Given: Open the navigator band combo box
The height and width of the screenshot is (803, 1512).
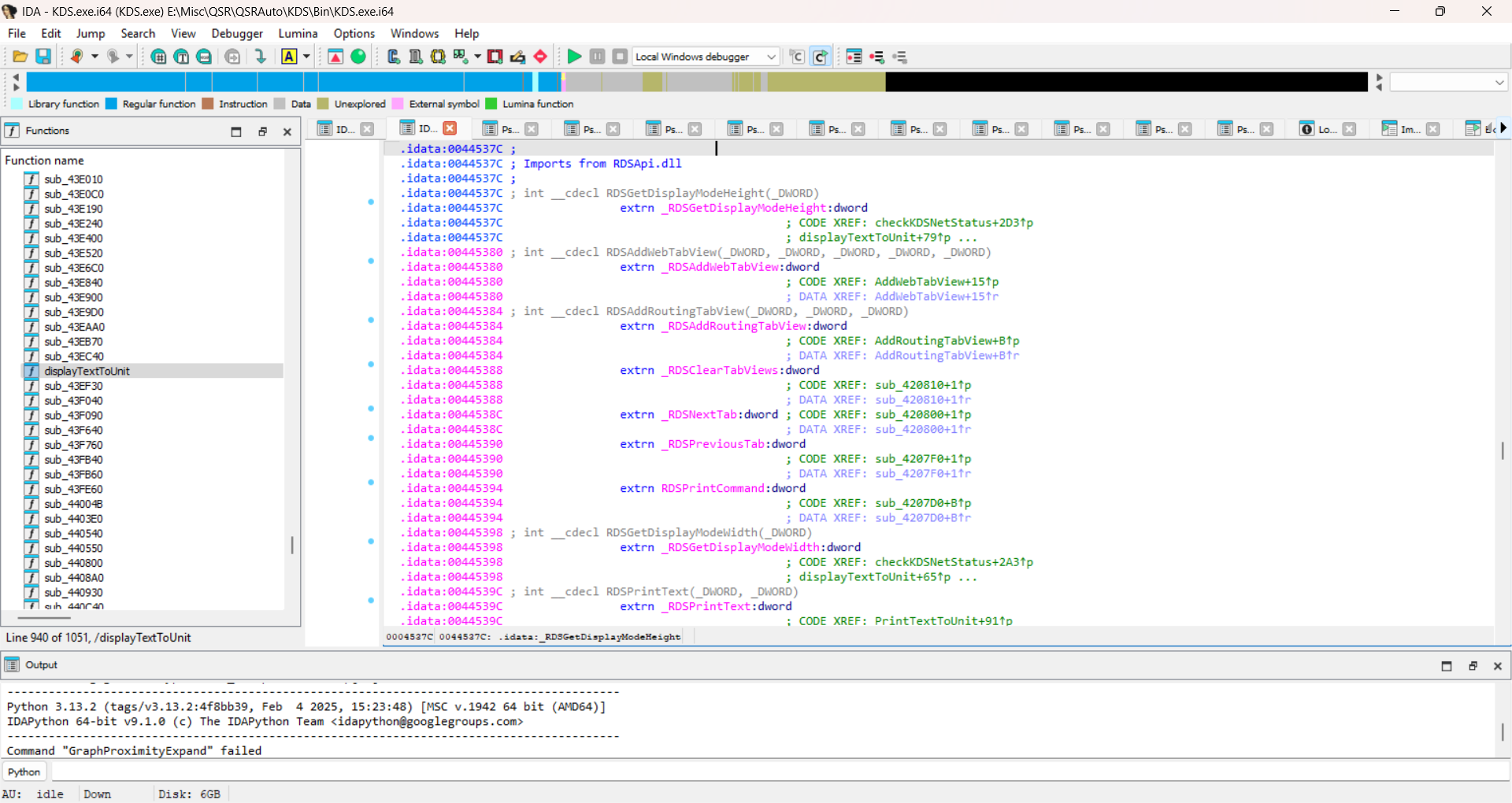Looking at the screenshot, I should (x=1448, y=82).
